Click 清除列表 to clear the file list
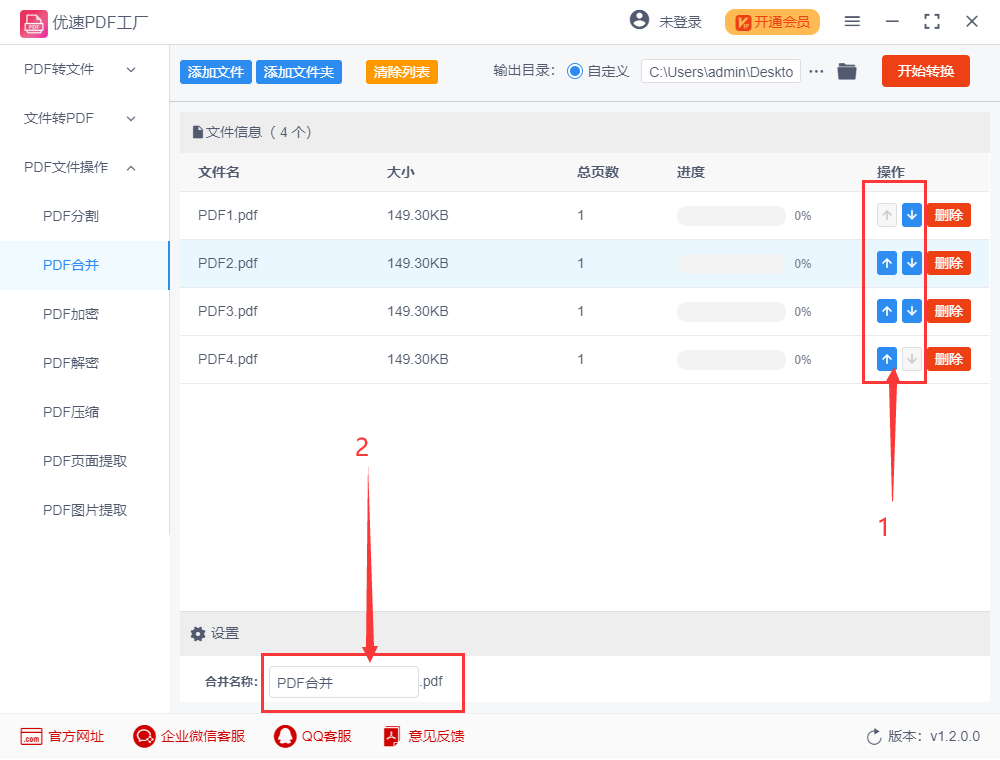 [x=401, y=72]
